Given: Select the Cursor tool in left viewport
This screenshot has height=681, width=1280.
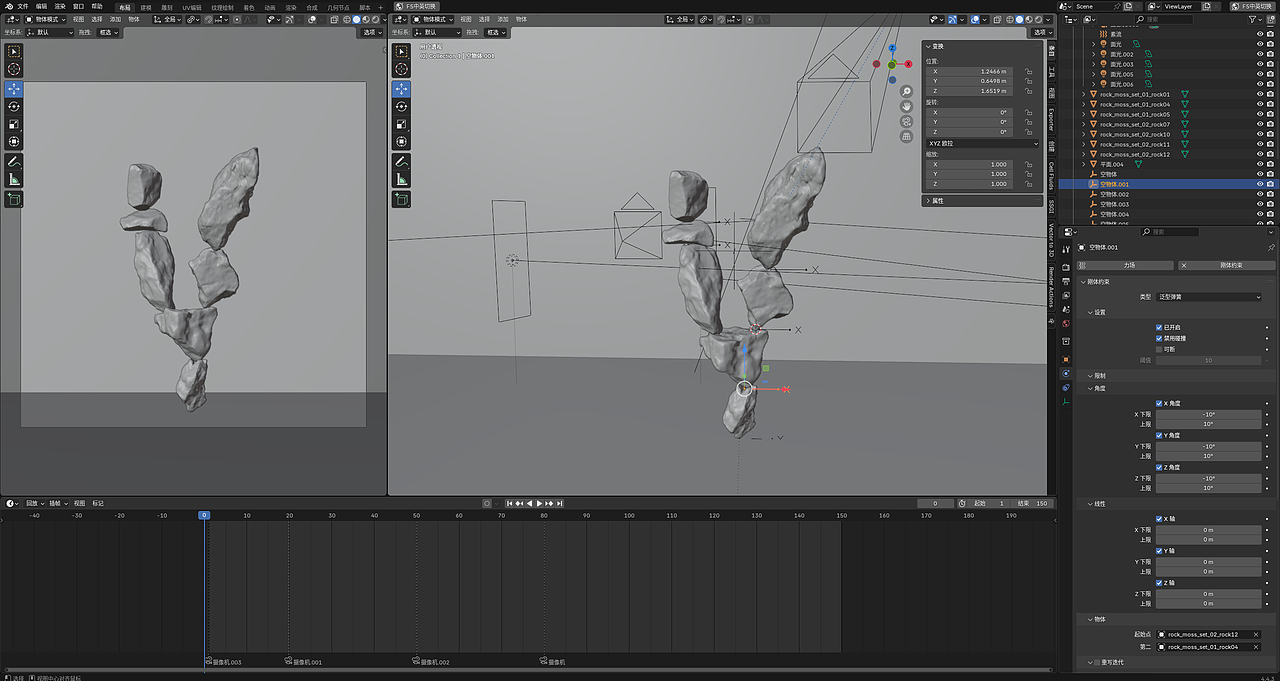Looking at the screenshot, I should coord(14,69).
